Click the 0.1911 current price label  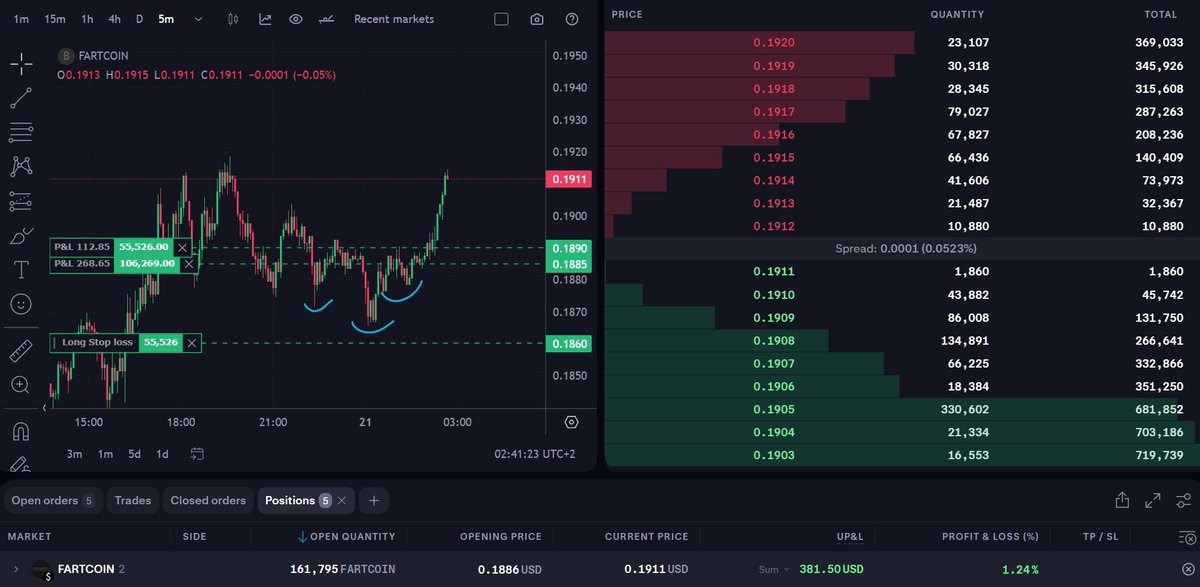(x=569, y=180)
